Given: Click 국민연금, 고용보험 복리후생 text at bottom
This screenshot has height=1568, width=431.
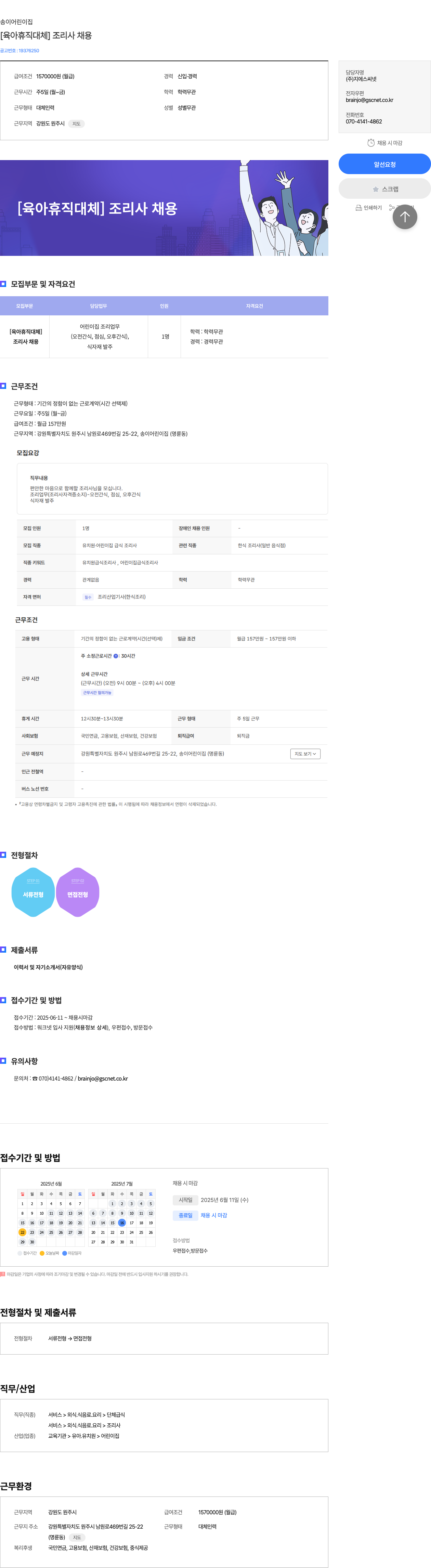Looking at the screenshot, I should pyautogui.click(x=98, y=1547).
